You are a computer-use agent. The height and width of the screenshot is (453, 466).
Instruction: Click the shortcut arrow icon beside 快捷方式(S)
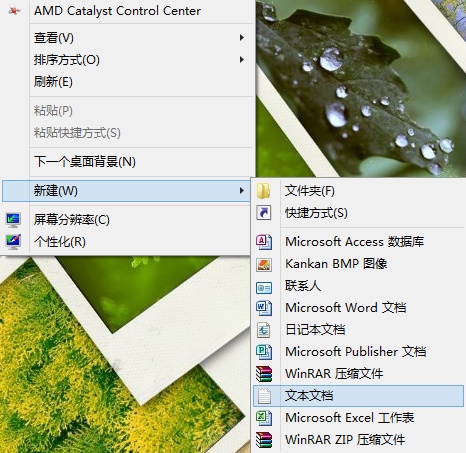[264, 213]
